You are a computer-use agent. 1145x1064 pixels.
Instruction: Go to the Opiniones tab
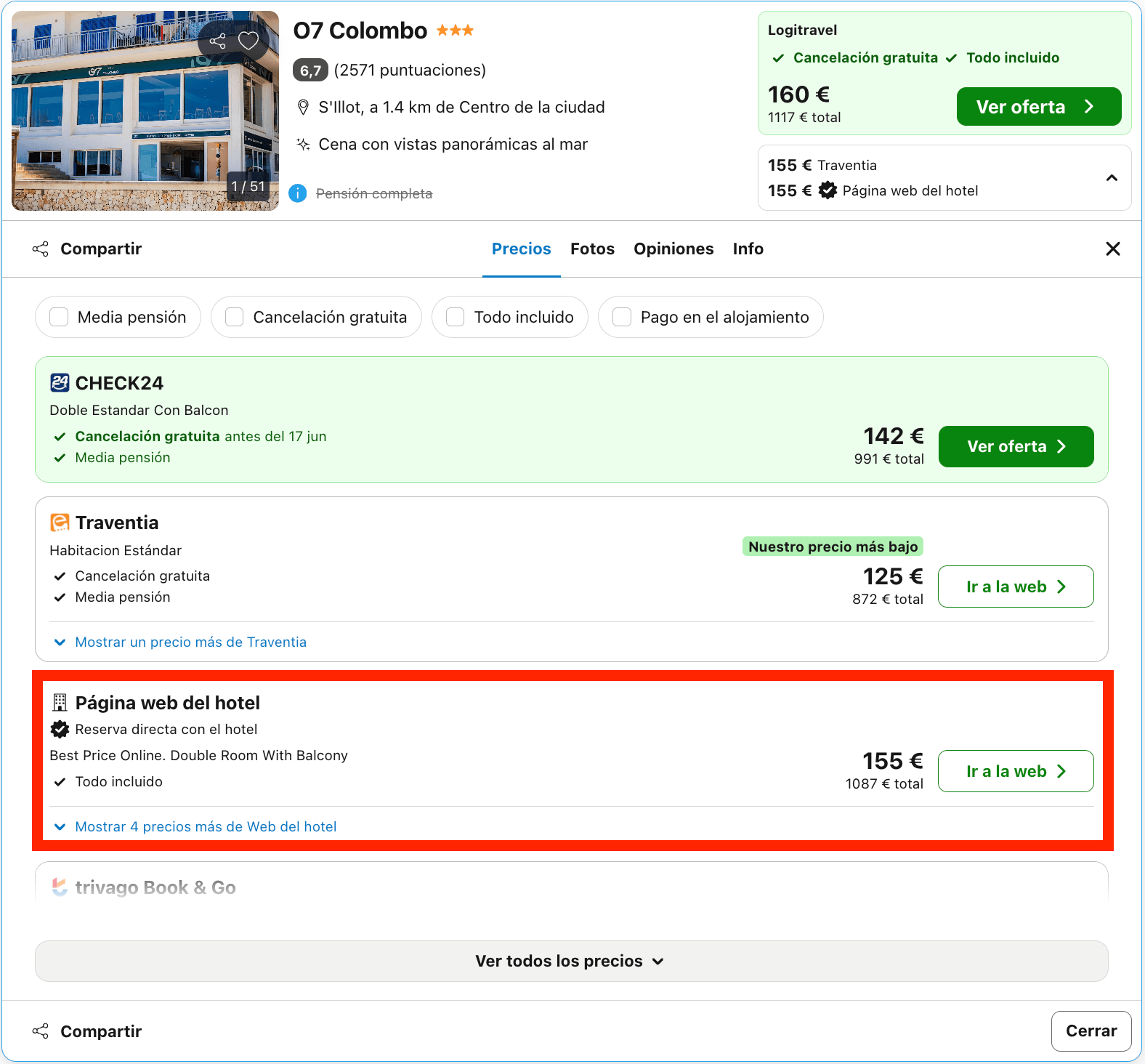pos(673,249)
